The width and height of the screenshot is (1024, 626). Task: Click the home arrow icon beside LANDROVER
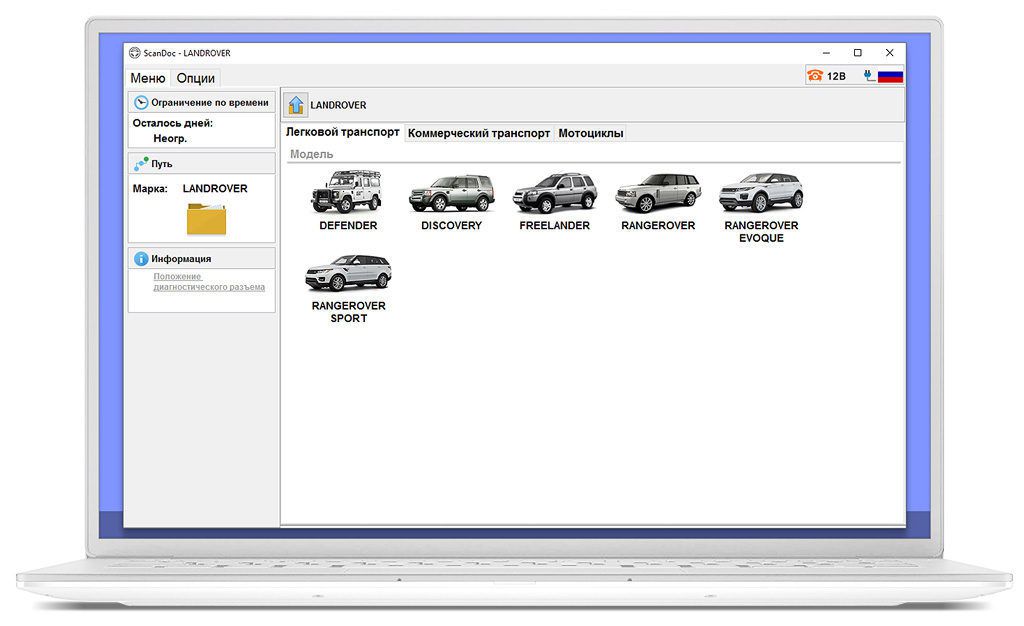(296, 105)
